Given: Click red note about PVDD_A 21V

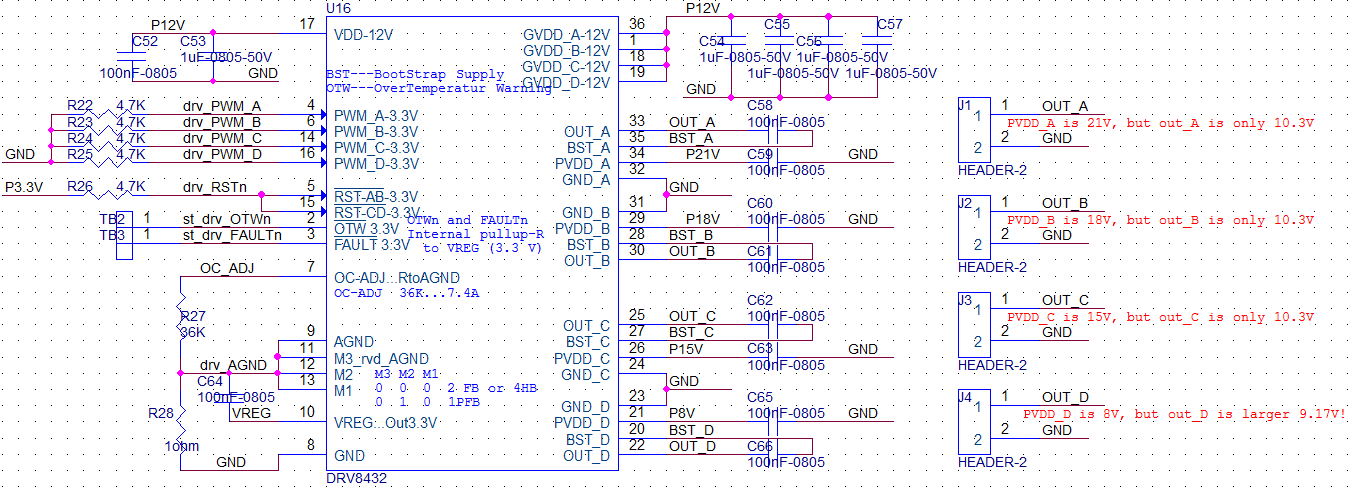Looking at the screenshot, I should [1160, 122].
